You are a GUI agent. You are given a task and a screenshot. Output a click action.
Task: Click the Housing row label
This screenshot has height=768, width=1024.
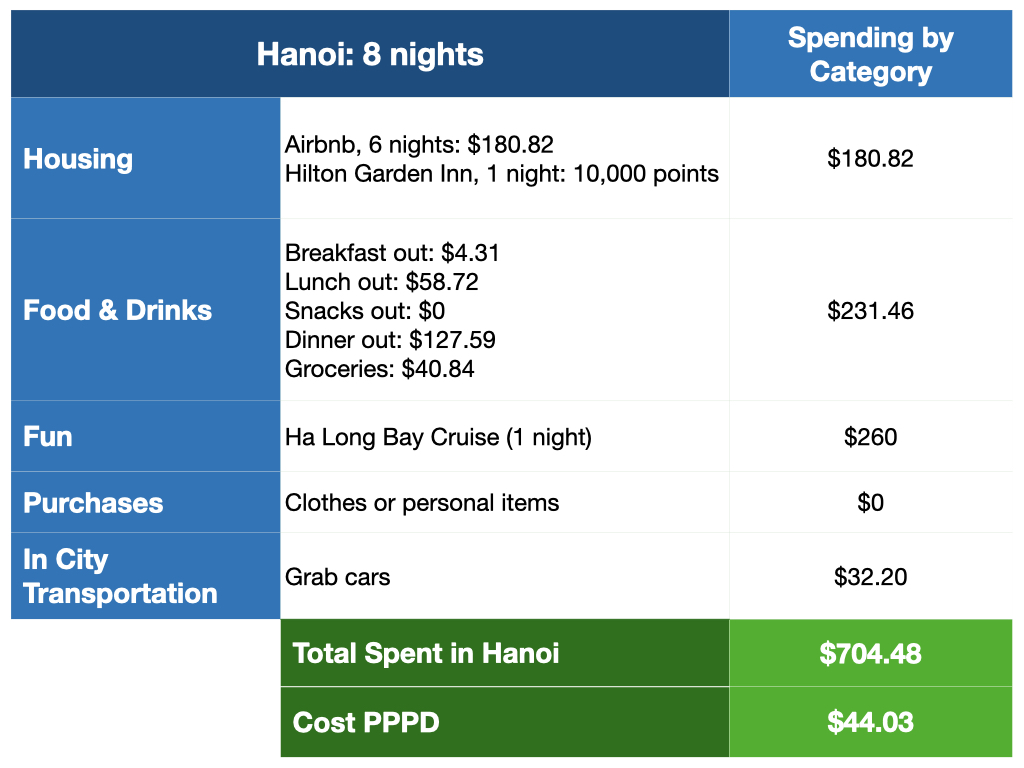pos(78,159)
